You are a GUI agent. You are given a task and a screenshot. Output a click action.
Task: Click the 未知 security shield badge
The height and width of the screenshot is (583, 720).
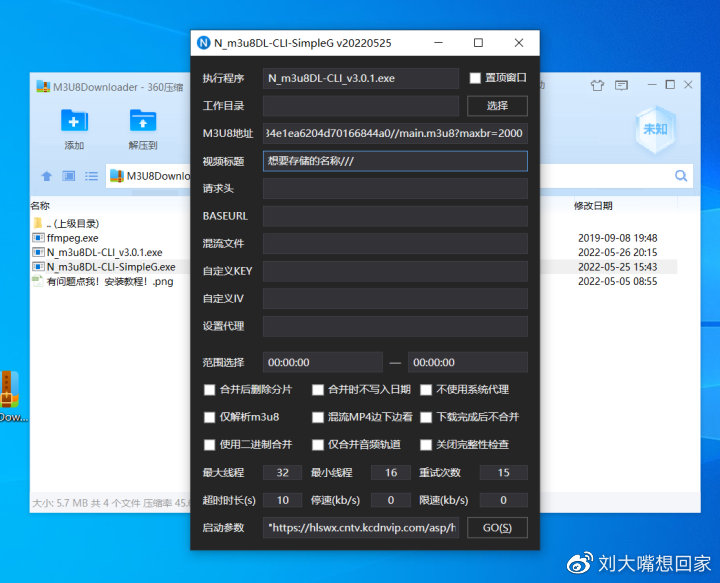655,129
